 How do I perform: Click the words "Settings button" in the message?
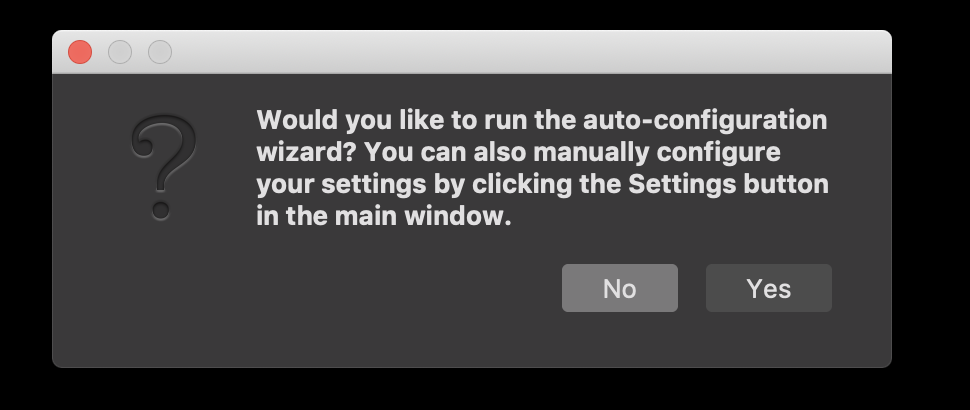729,184
